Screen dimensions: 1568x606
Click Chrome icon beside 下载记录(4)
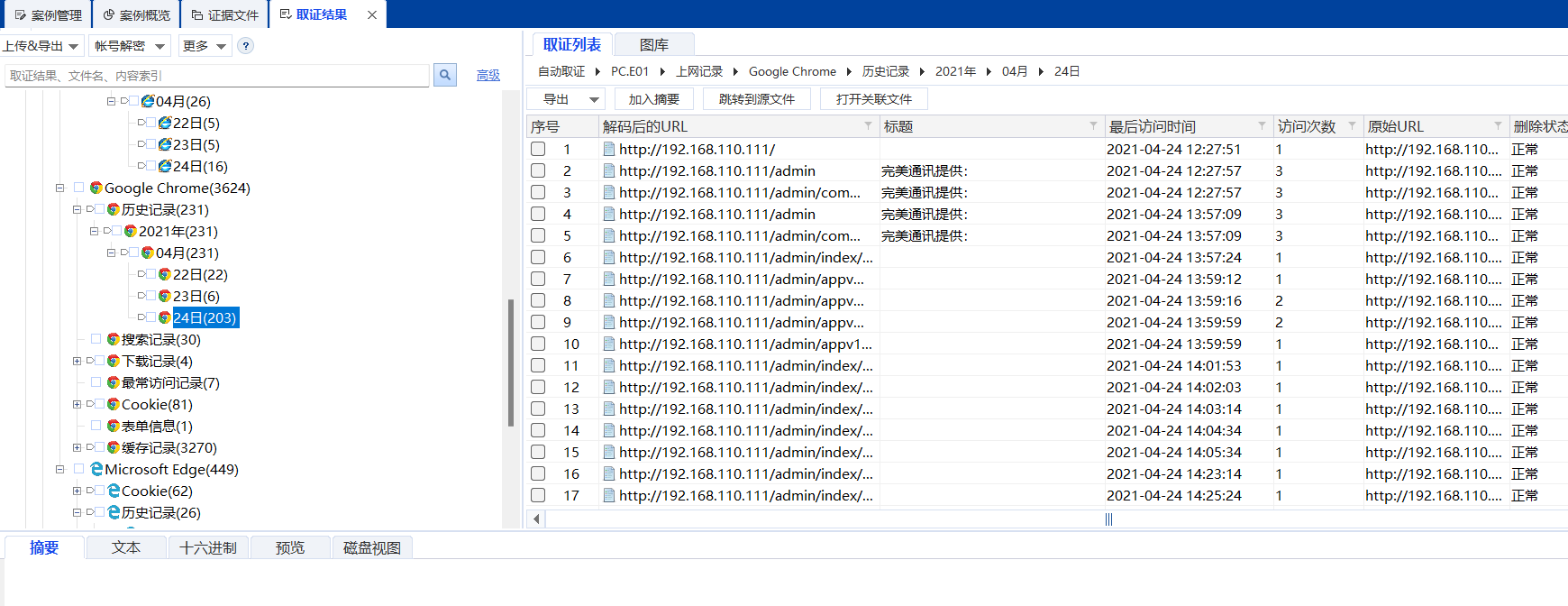click(x=114, y=361)
